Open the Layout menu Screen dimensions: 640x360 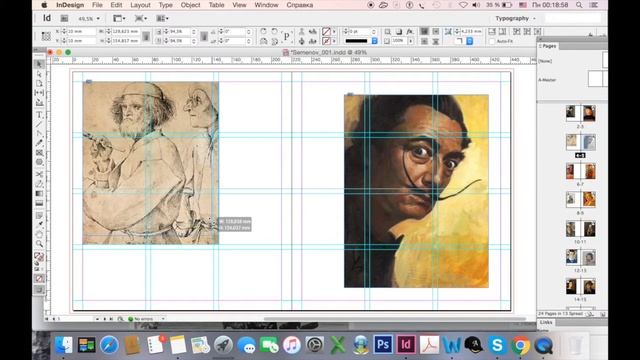coord(140,5)
